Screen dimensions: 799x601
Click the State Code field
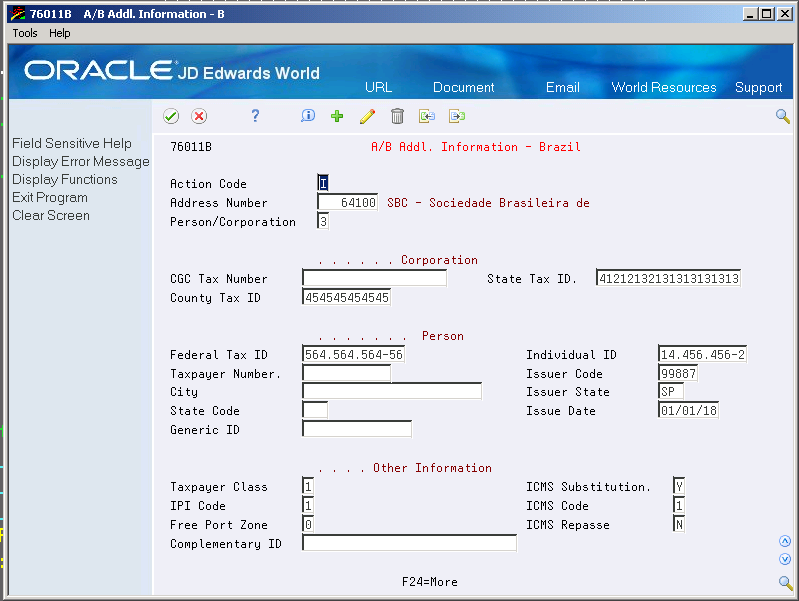coord(315,410)
